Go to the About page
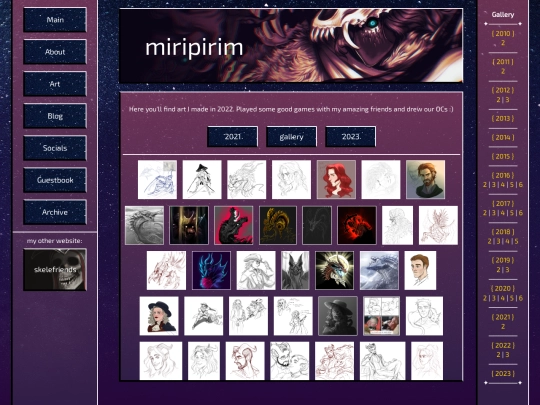 coord(55,52)
